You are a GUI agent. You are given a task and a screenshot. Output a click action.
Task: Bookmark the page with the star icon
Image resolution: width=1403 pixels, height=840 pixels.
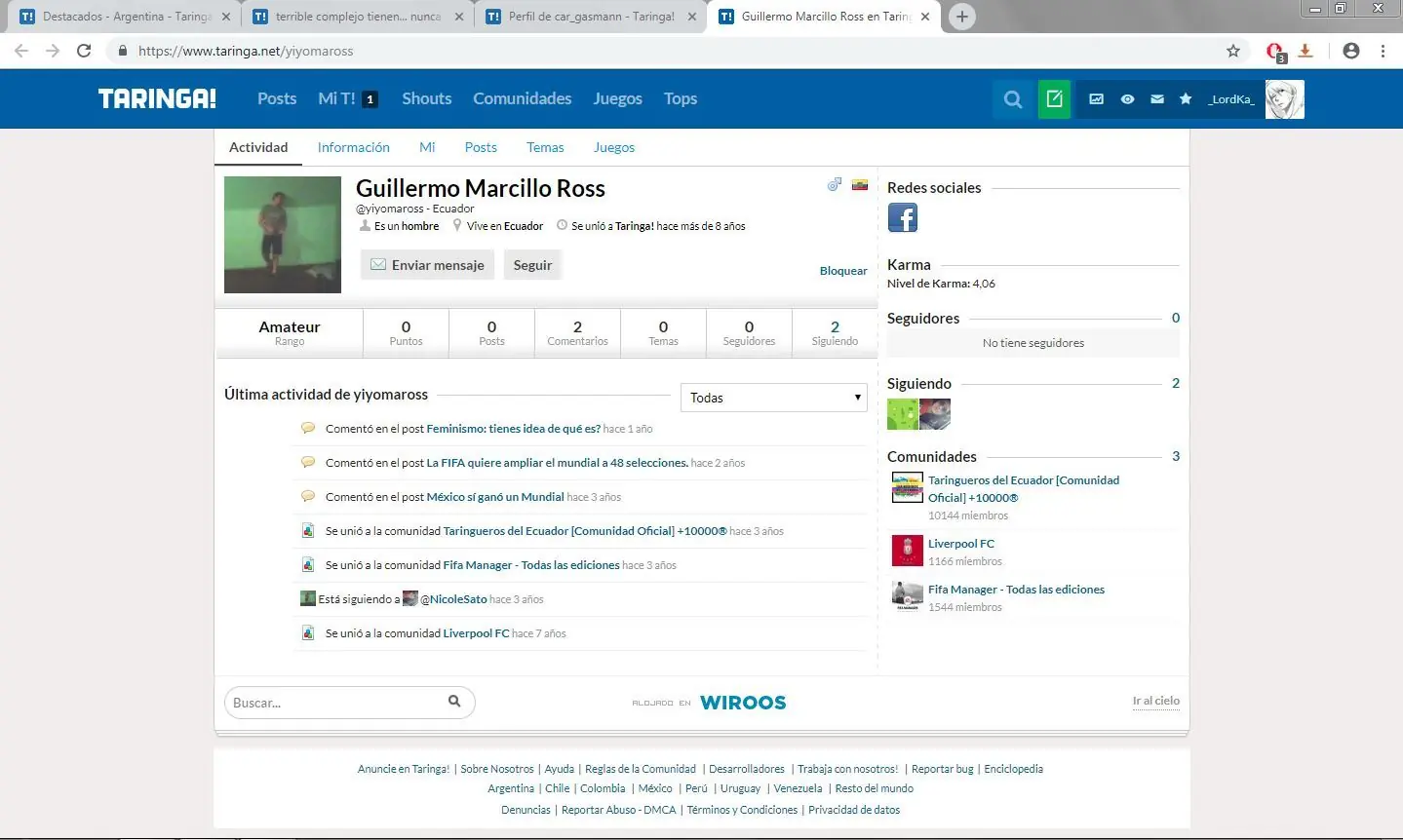click(x=1233, y=51)
